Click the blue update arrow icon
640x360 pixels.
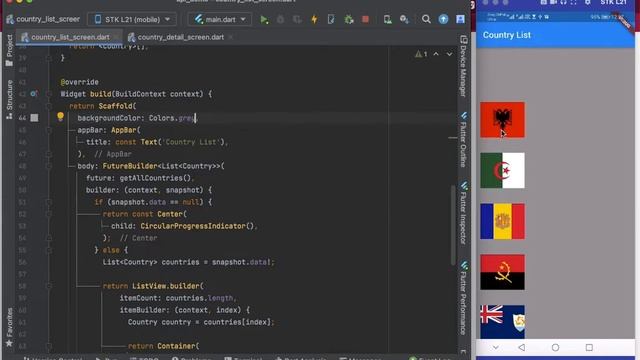(443, 19)
